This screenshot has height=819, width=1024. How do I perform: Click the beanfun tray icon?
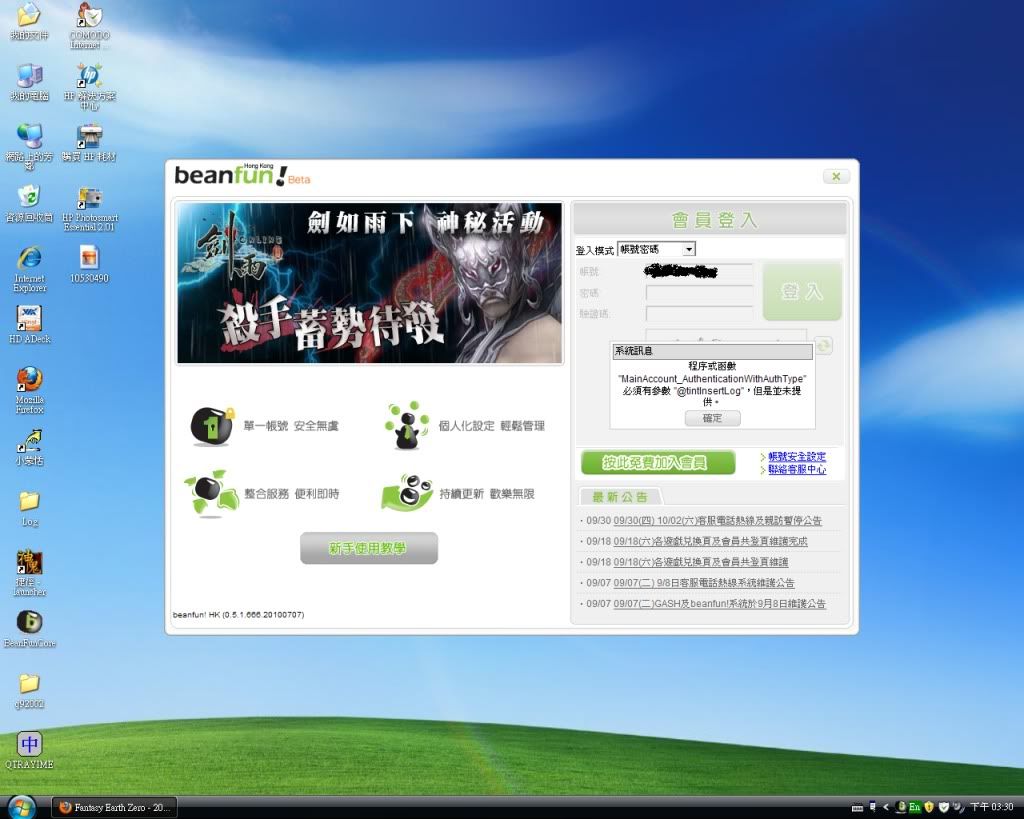[901, 807]
